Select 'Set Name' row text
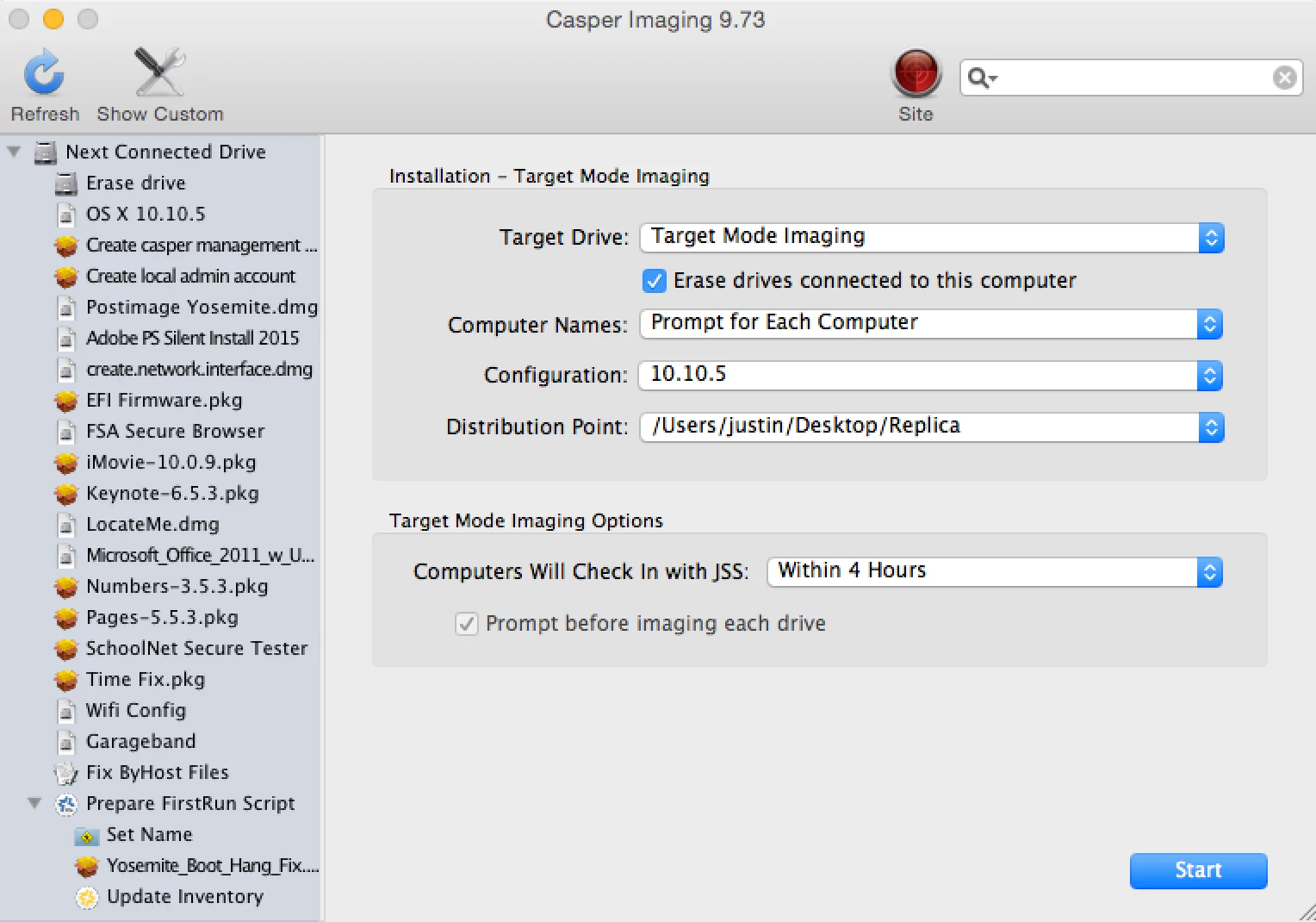The image size is (1316, 922). 149,835
